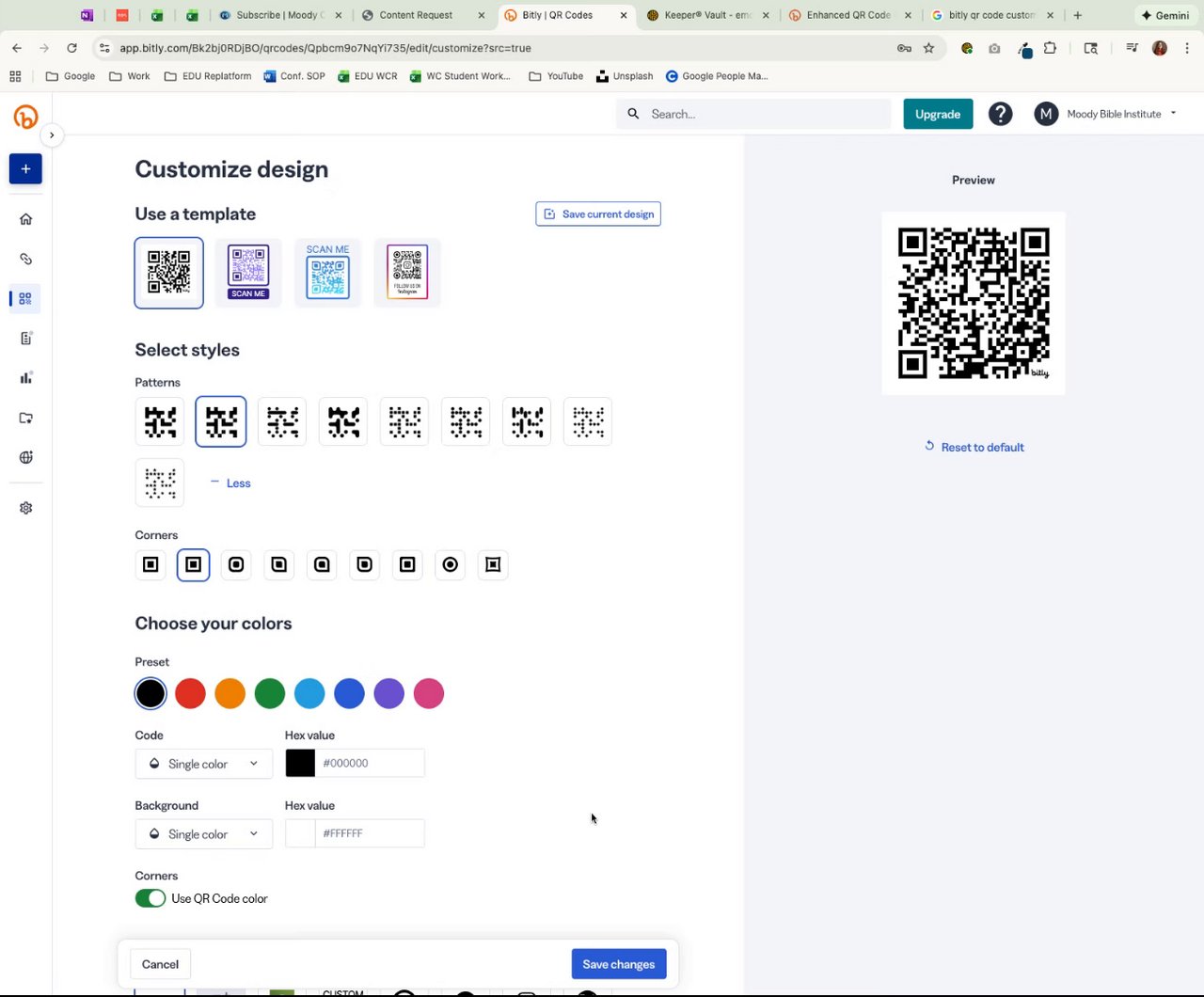This screenshot has width=1204, height=997.
Task: Select the purple SCAN ME template
Action: pos(248,273)
